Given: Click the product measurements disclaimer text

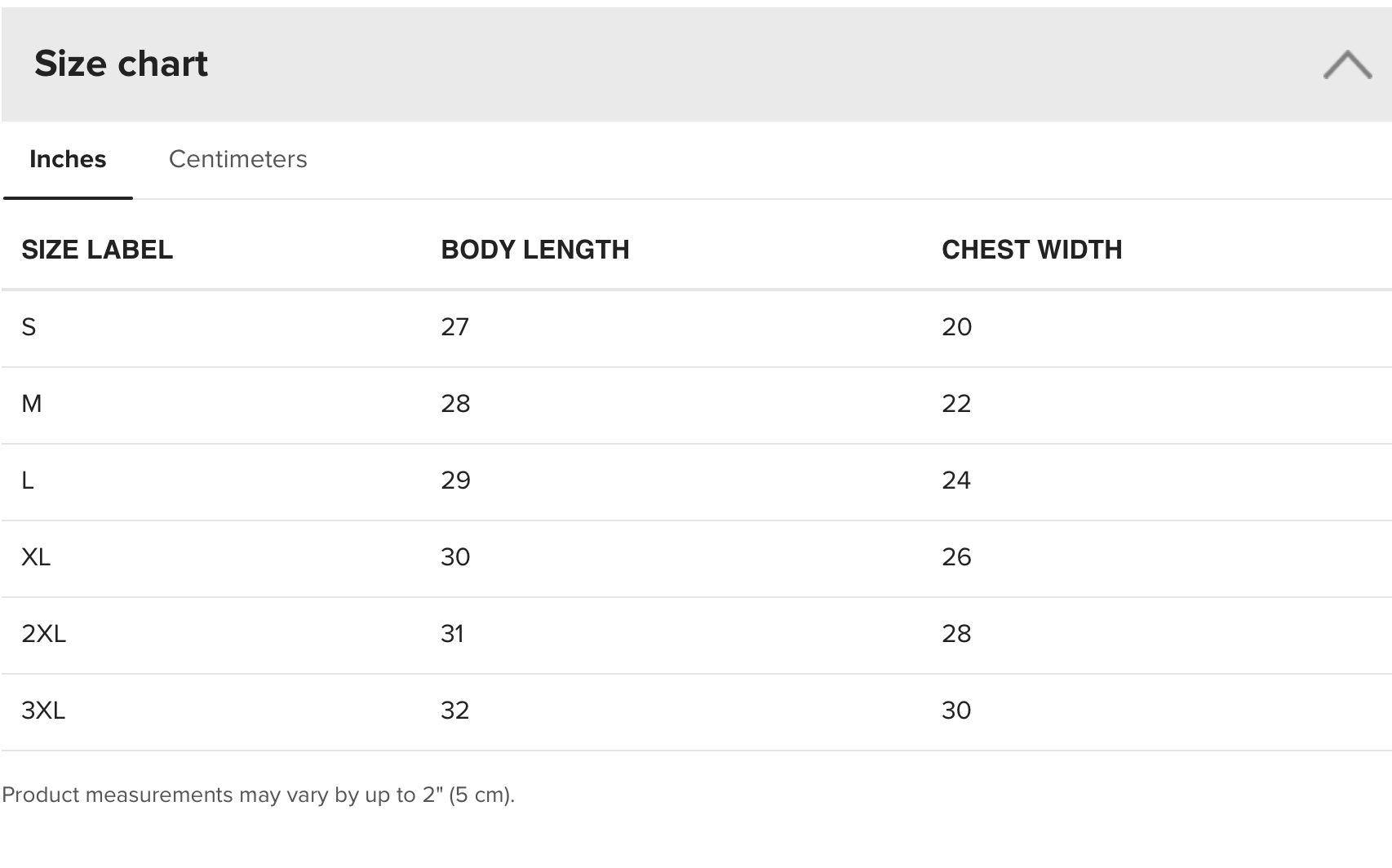Looking at the screenshot, I should (x=258, y=795).
